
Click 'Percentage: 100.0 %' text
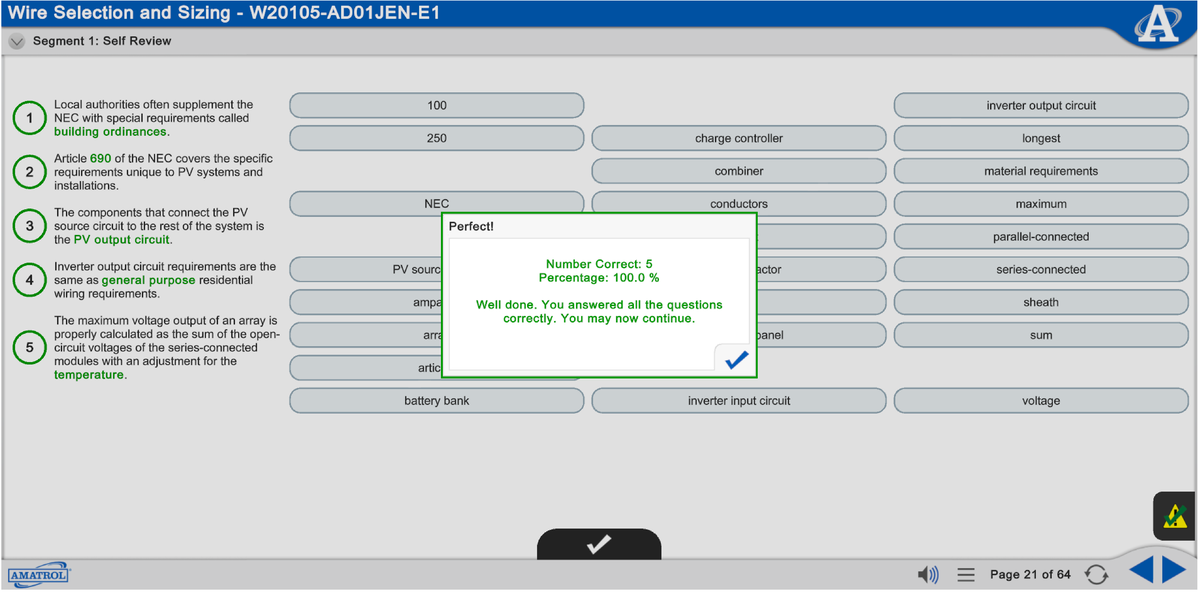(x=599, y=278)
